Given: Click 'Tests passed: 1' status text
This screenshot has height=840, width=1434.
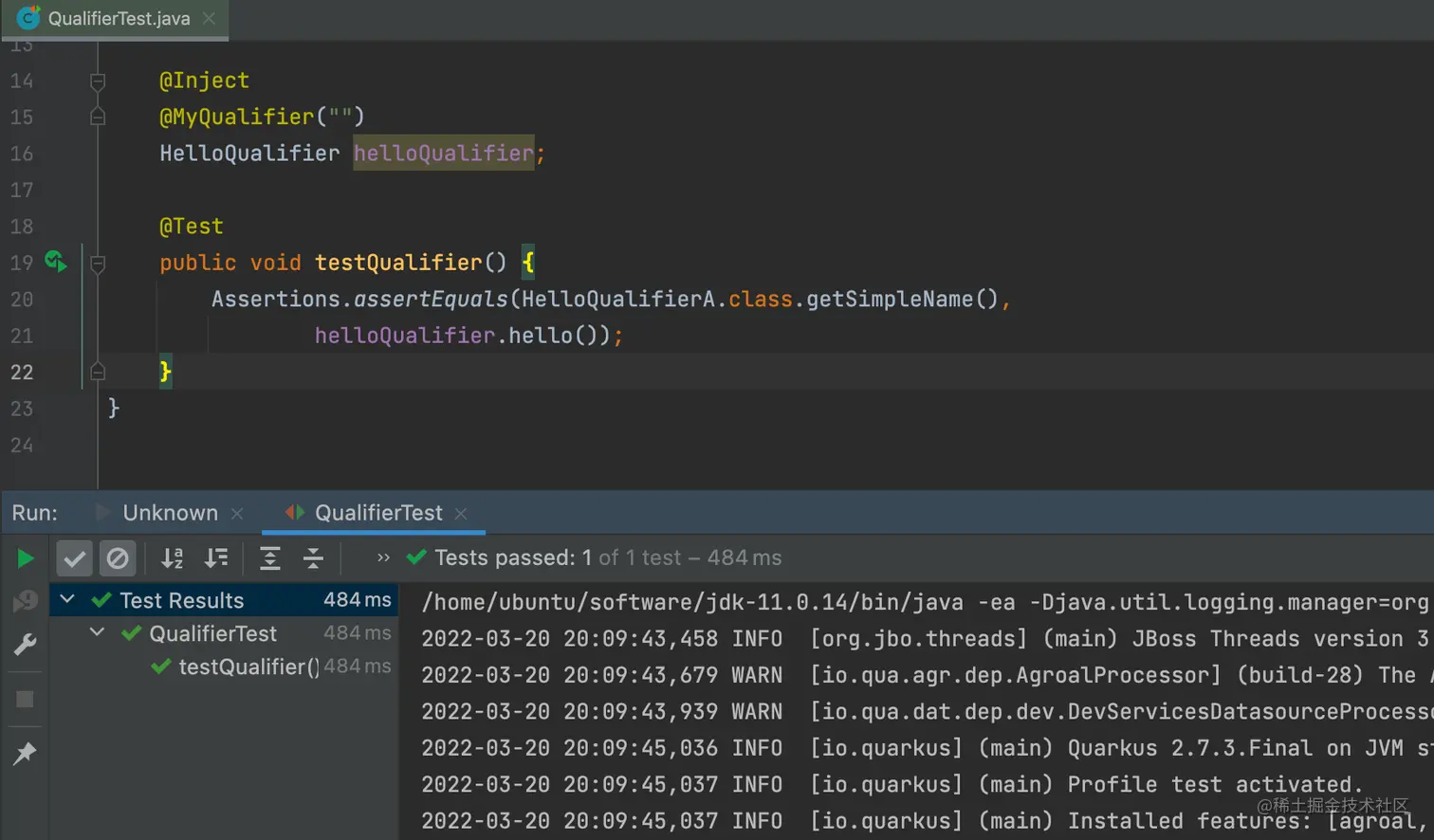Looking at the screenshot, I should pos(513,557).
